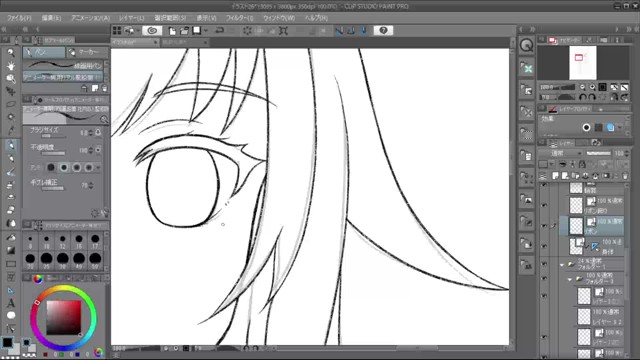This screenshot has height=360, width=640.
Task: Collapse the フォルダー 1 layer folder
Action: tap(562, 265)
